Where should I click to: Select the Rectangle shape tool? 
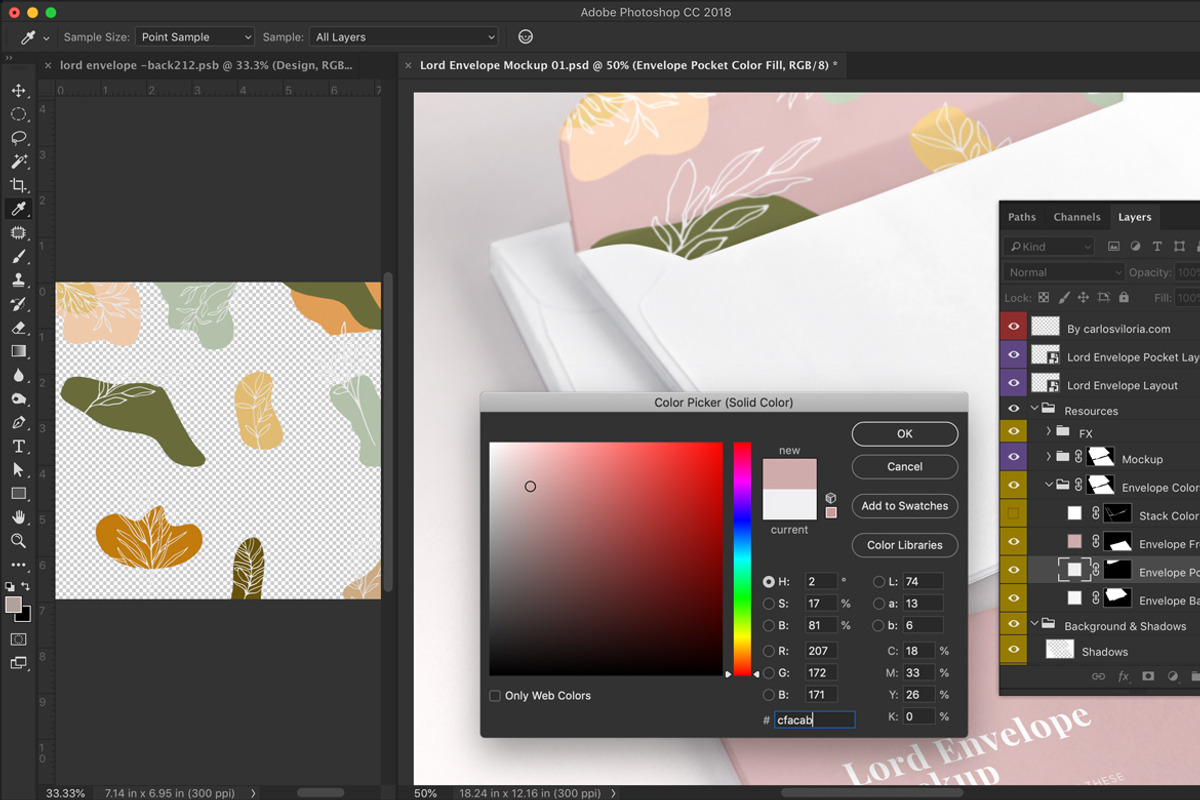point(18,493)
